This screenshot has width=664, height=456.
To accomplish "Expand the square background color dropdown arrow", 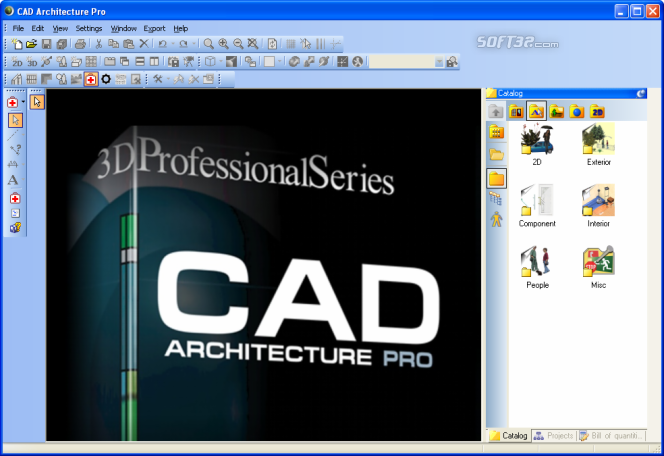I will tap(279, 62).
